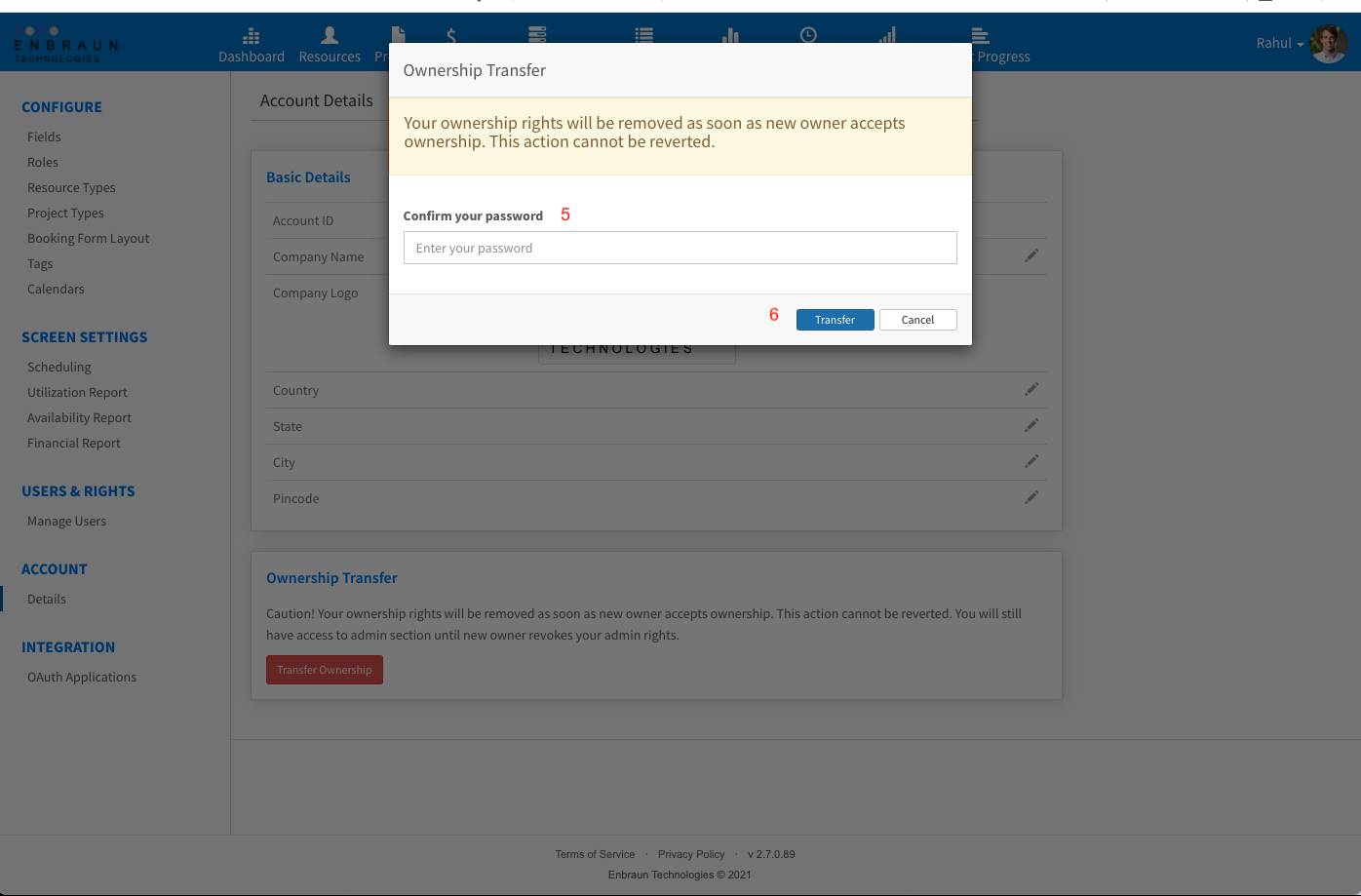Open the Privacy Policy footer link
This screenshot has height=896, width=1361.
pos(691,854)
